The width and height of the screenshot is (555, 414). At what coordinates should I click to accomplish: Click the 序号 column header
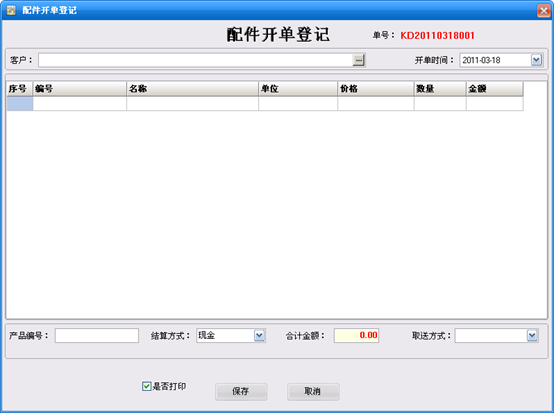pos(20,89)
